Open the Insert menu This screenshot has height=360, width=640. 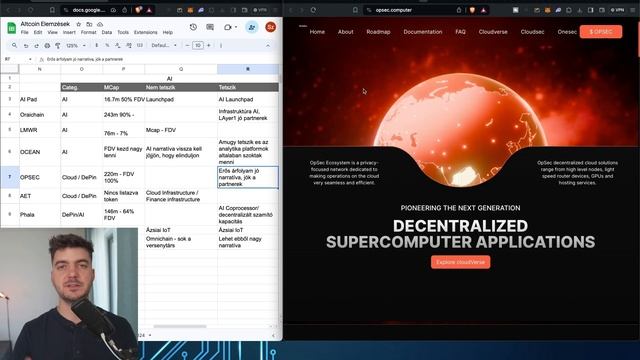(x=69, y=32)
